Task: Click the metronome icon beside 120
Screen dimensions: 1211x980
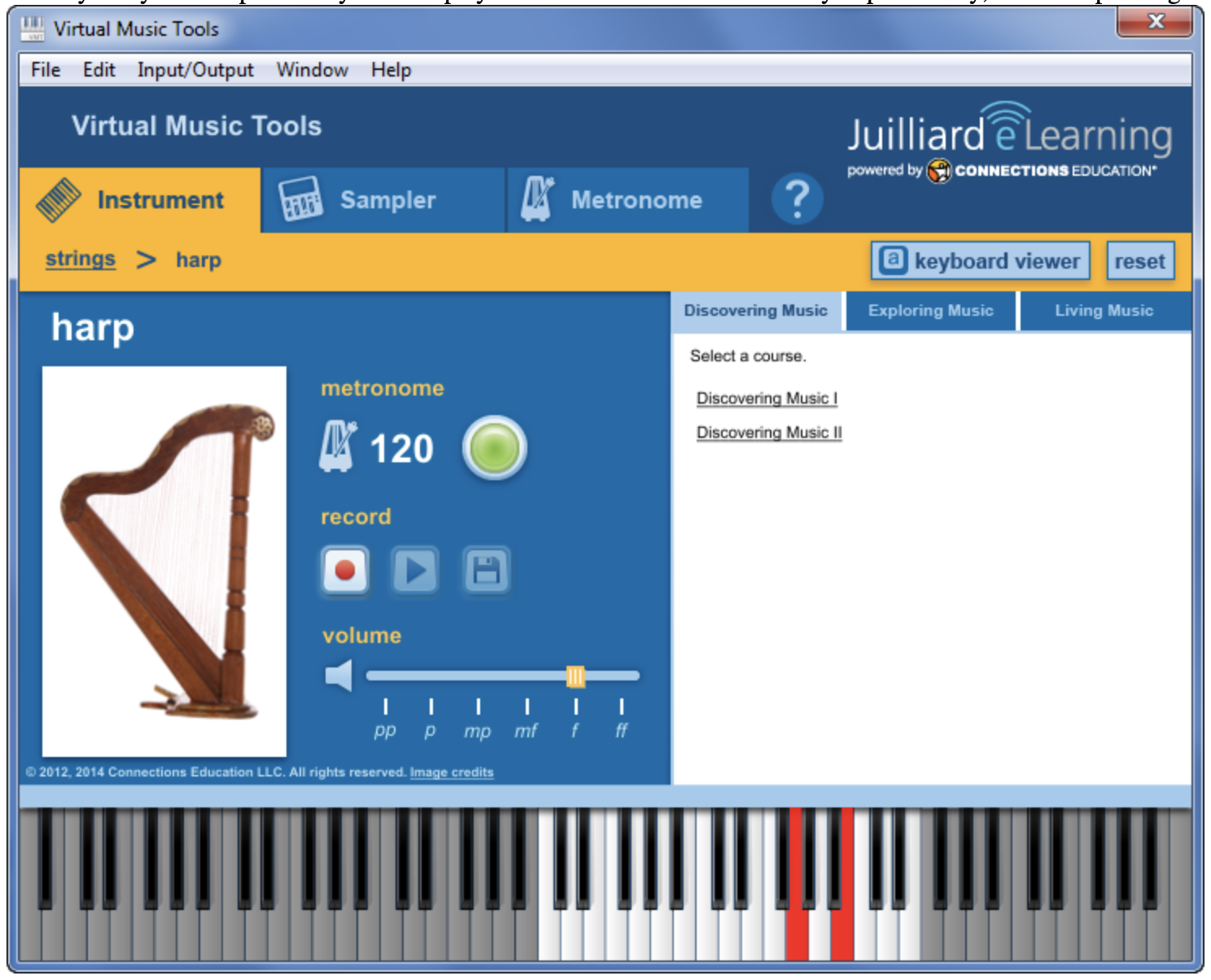Action: click(337, 446)
